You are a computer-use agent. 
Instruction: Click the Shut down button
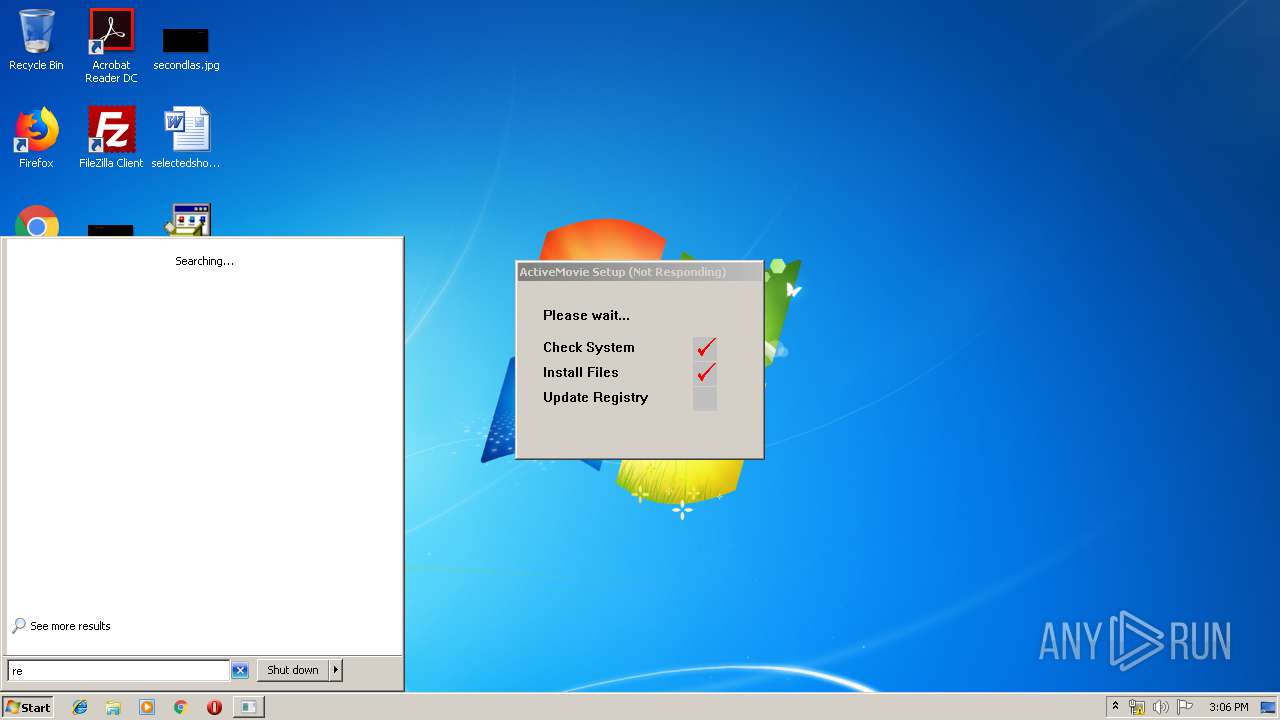point(293,670)
